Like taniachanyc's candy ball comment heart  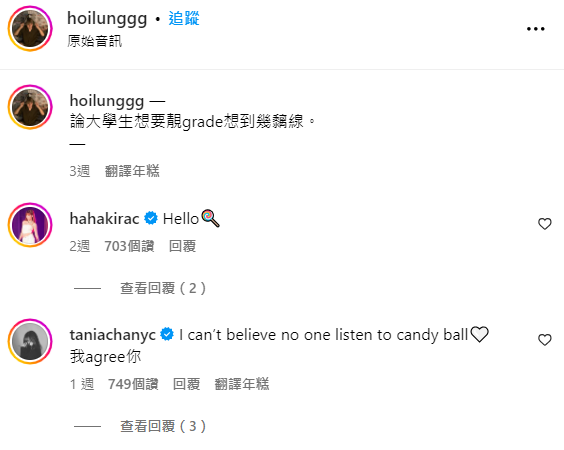pos(545,340)
